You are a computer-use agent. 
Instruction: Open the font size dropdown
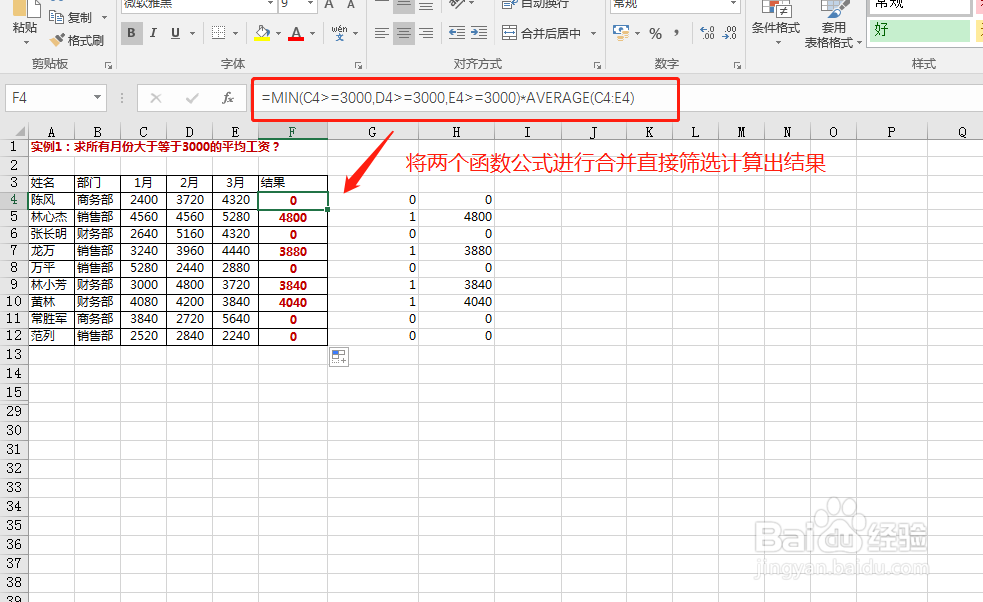[310, 4]
